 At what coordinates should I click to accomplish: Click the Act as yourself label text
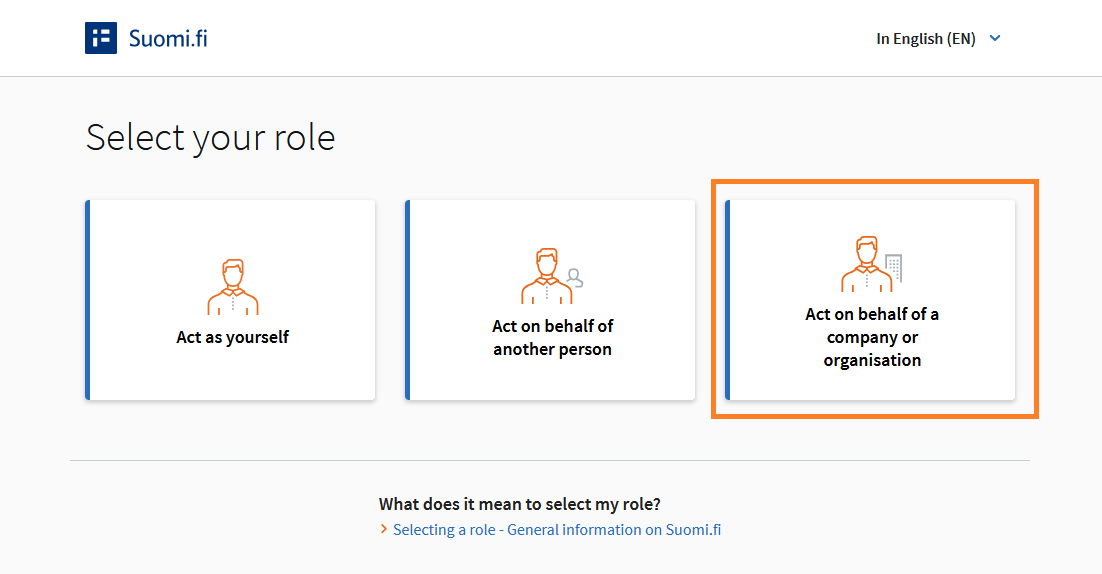point(233,337)
